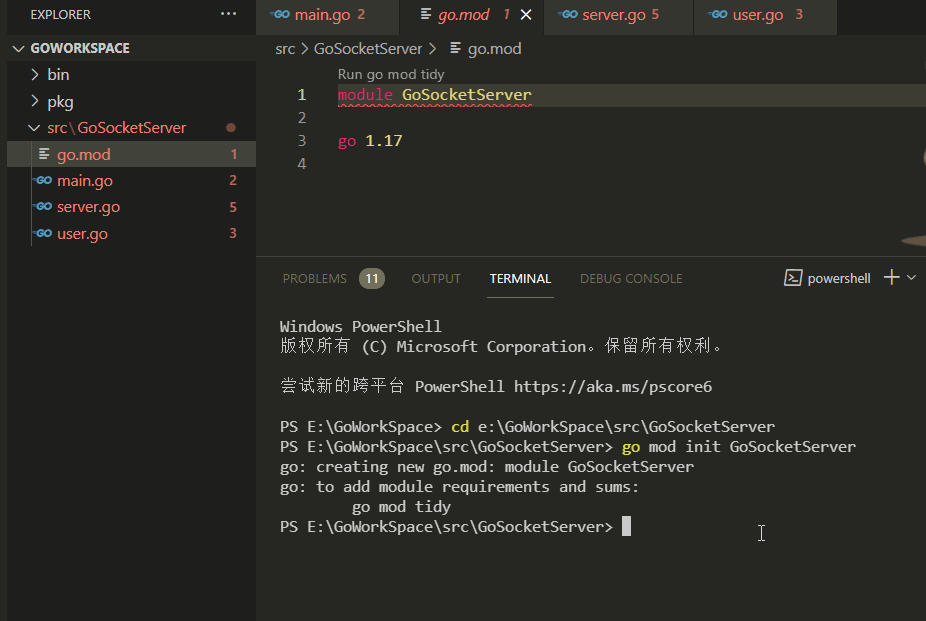The image size is (926, 621).
Task: Click the file icon in the breadcrumb
Action: [x=455, y=48]
